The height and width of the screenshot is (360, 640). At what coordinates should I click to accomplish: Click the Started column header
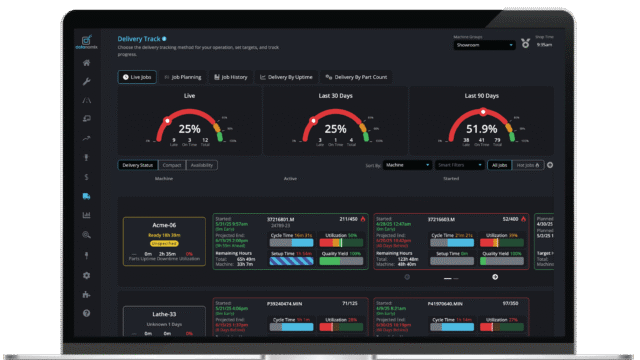[451, 179]
